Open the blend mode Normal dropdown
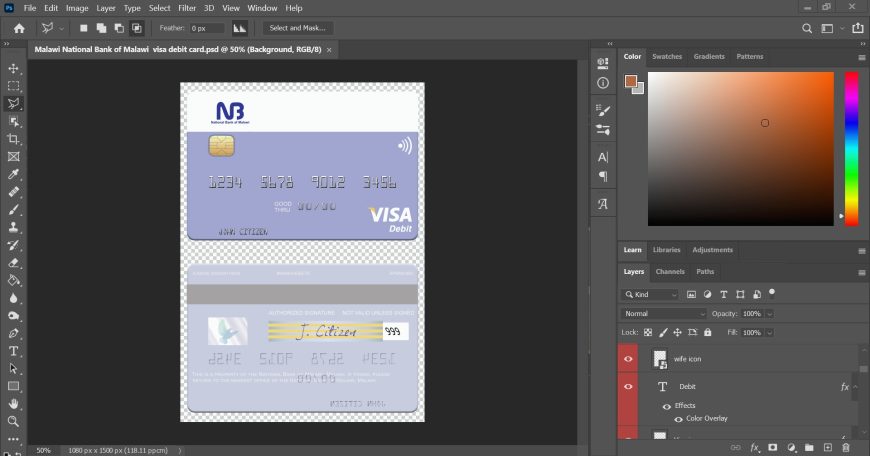 [664, 313]
